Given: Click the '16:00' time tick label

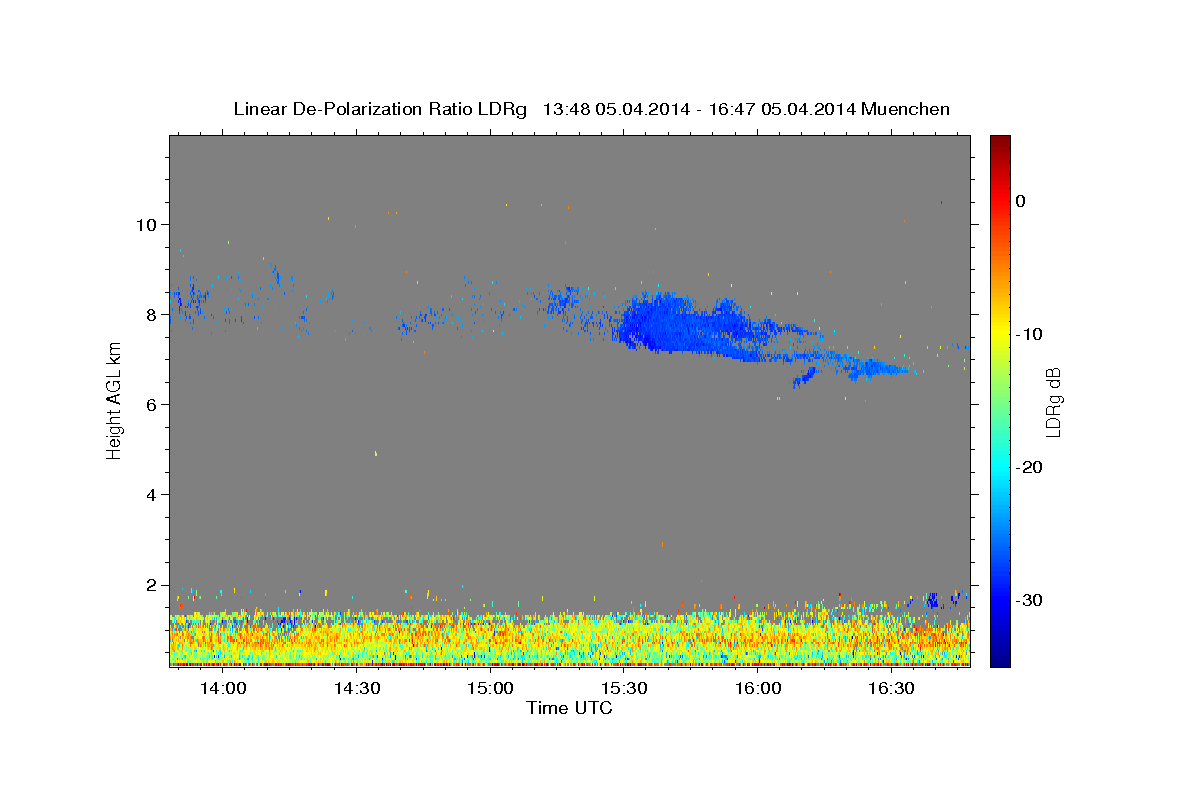Looking at the screenshot, I should tap(758, 689).
